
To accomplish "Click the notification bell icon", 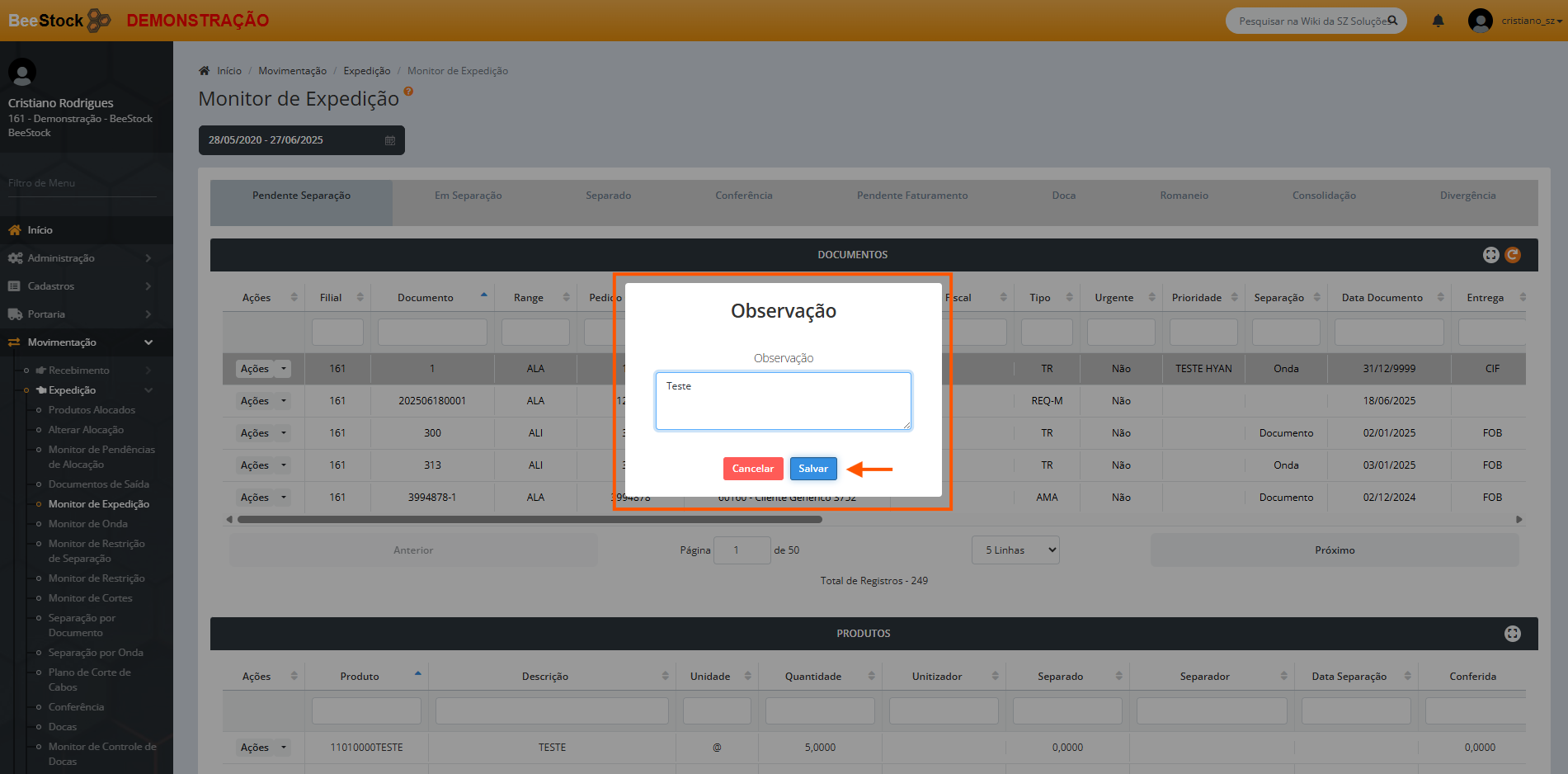I will [1438, 21].
